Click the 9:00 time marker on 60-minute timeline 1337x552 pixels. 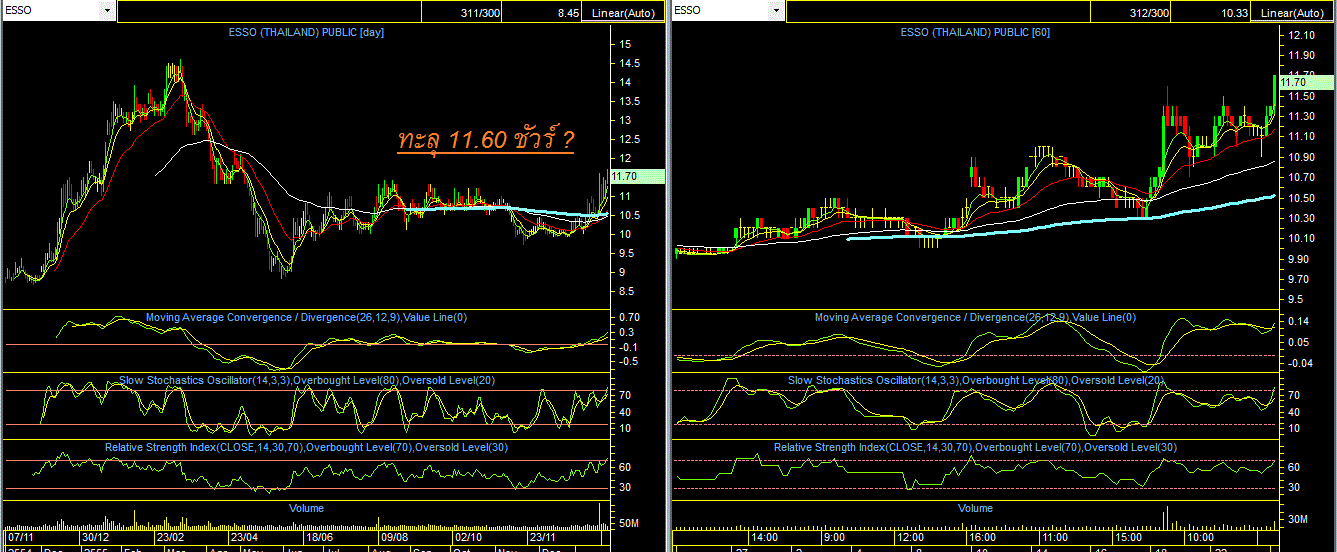click(x=834, y=537)
